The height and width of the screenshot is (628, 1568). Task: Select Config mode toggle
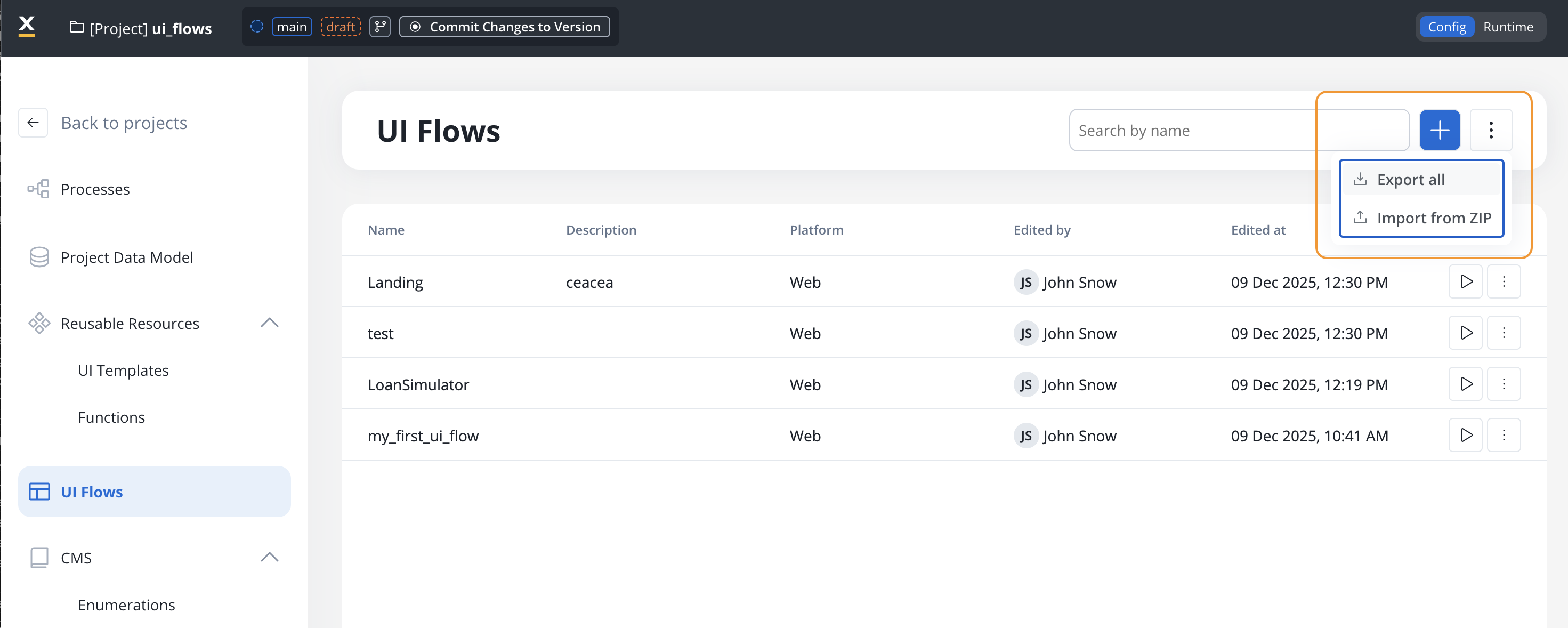(x=1446, y=27)
